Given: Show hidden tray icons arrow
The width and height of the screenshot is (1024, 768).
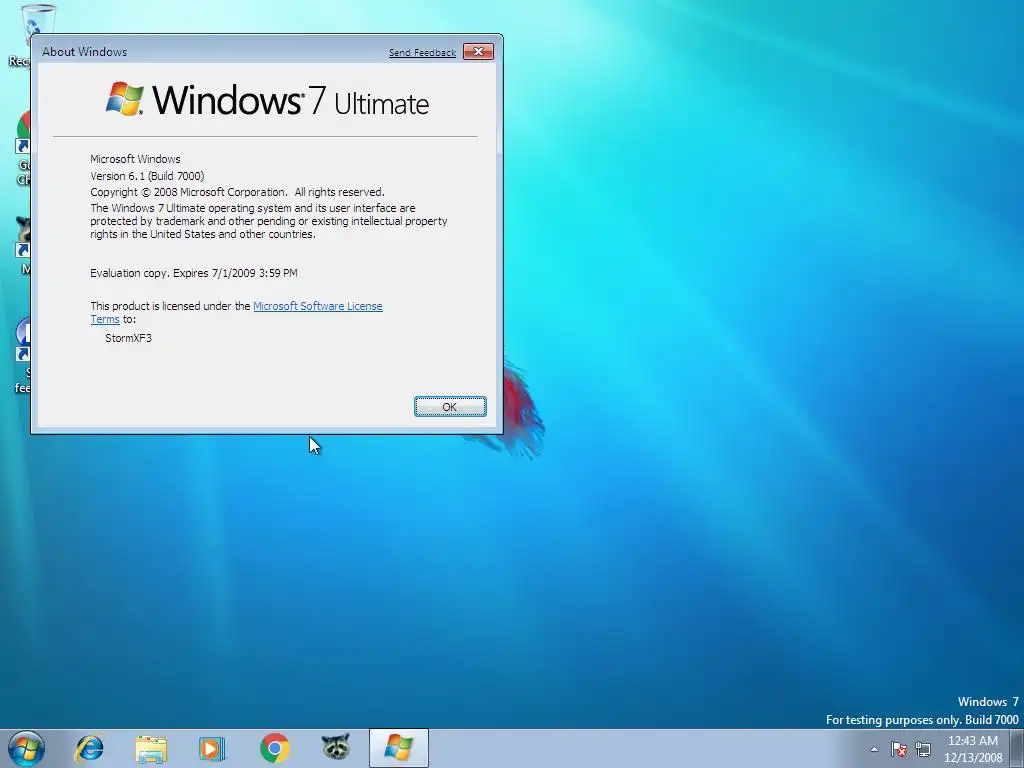Looking at the screenshot, I should [874, 750].
